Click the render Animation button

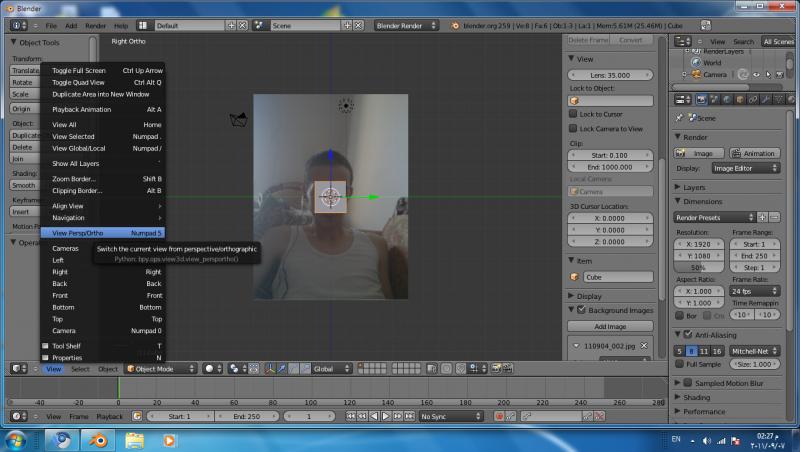pos(754,153)
